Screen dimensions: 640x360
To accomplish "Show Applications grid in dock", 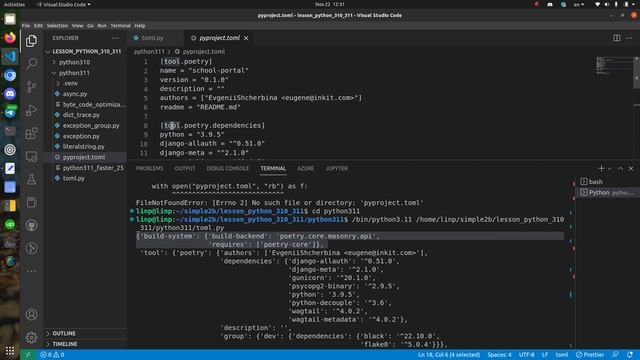I will (x=10, y=351).
